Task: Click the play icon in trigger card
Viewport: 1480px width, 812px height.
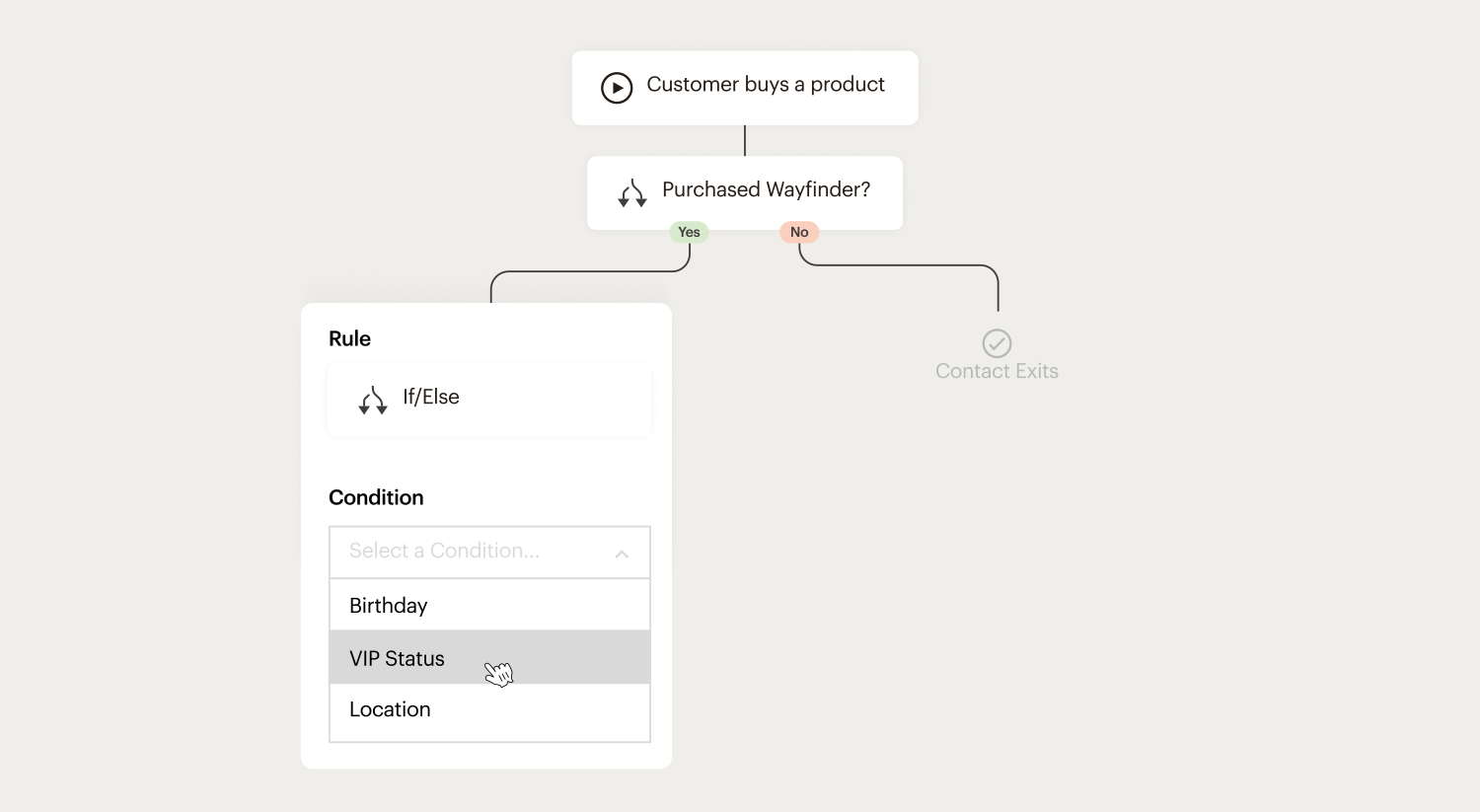Action: click(x=617, y=88)
